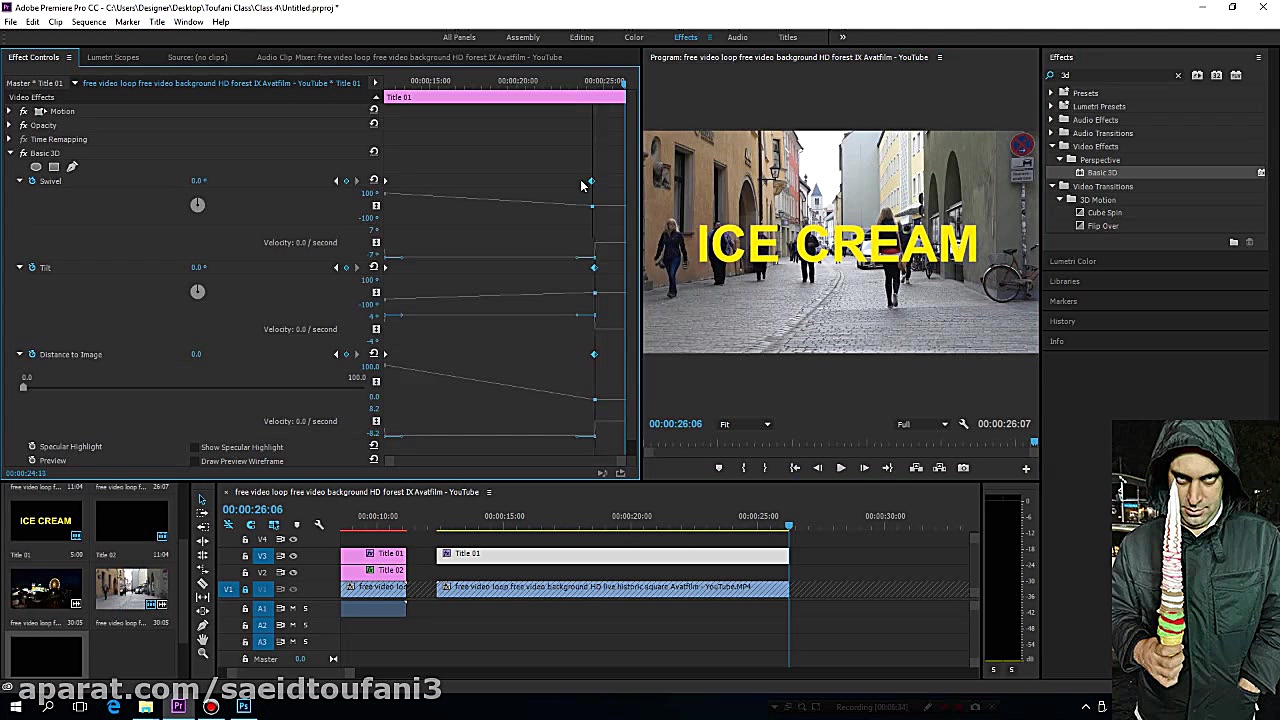Open the Full playback resolution dropdown
This screenshot has height=720, width=1280.
[x=921, y=424]
